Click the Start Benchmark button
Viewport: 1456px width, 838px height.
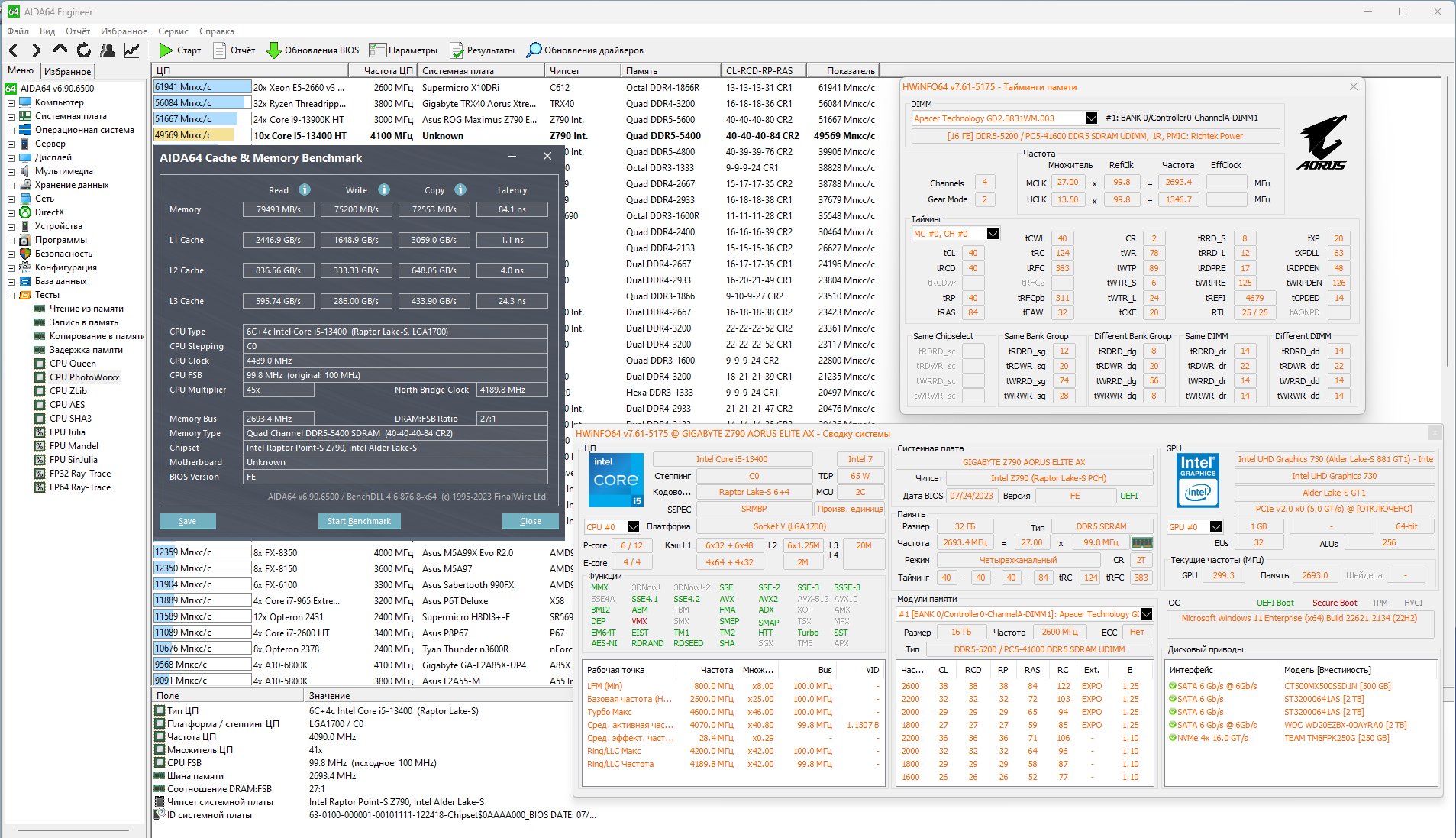pos(359,521)
